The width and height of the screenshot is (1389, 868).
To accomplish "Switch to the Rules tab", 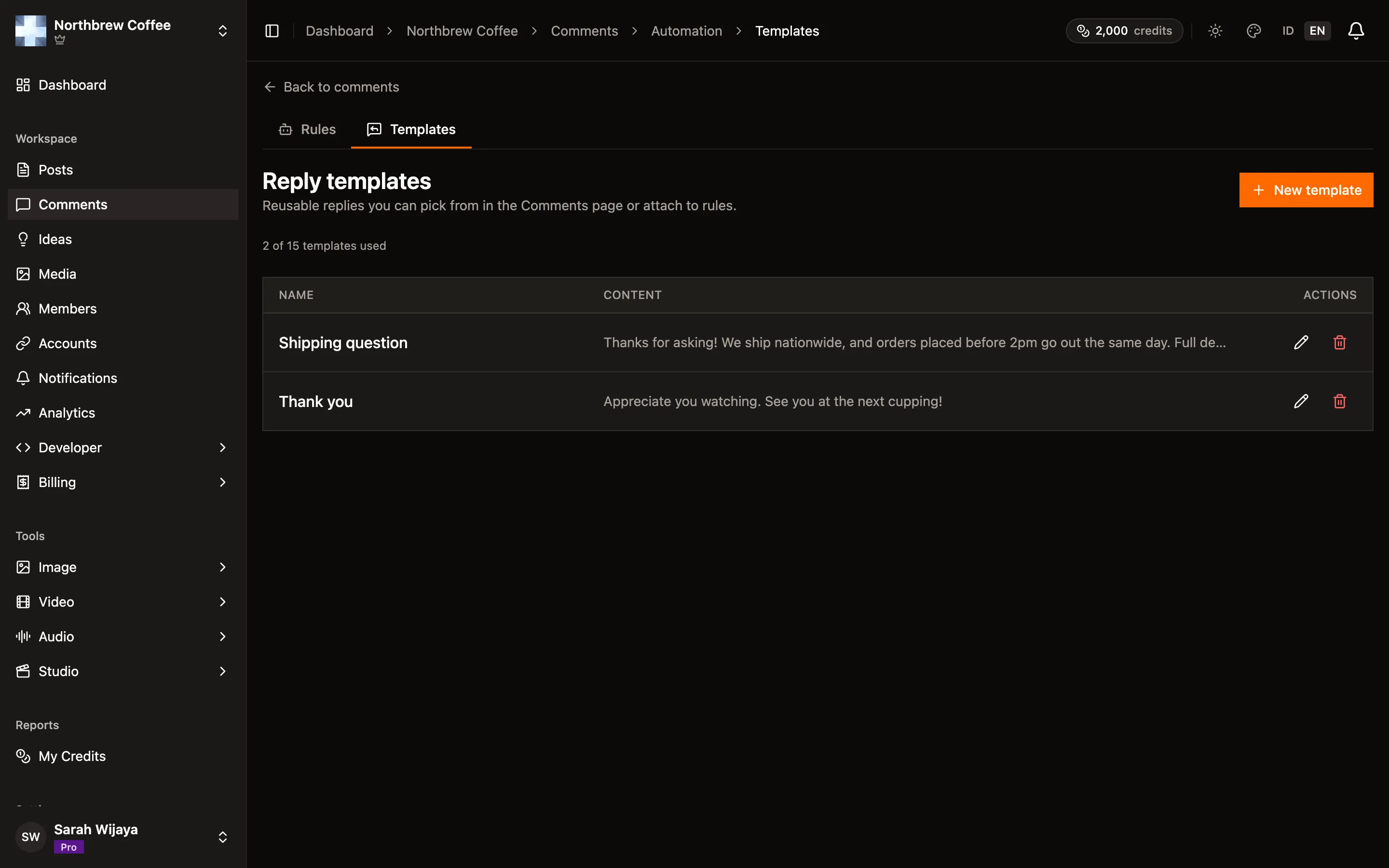I will (x=307, y=130).
